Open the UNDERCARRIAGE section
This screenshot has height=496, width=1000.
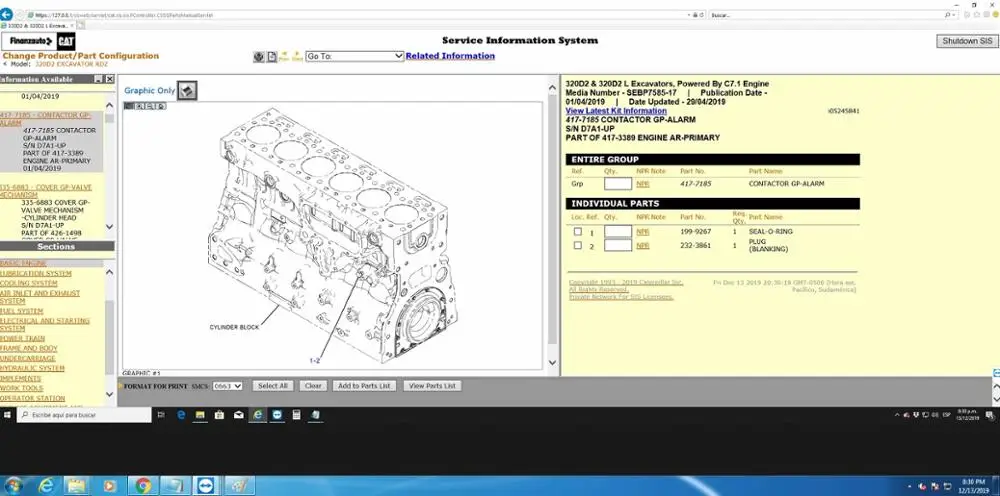[28, 358]
